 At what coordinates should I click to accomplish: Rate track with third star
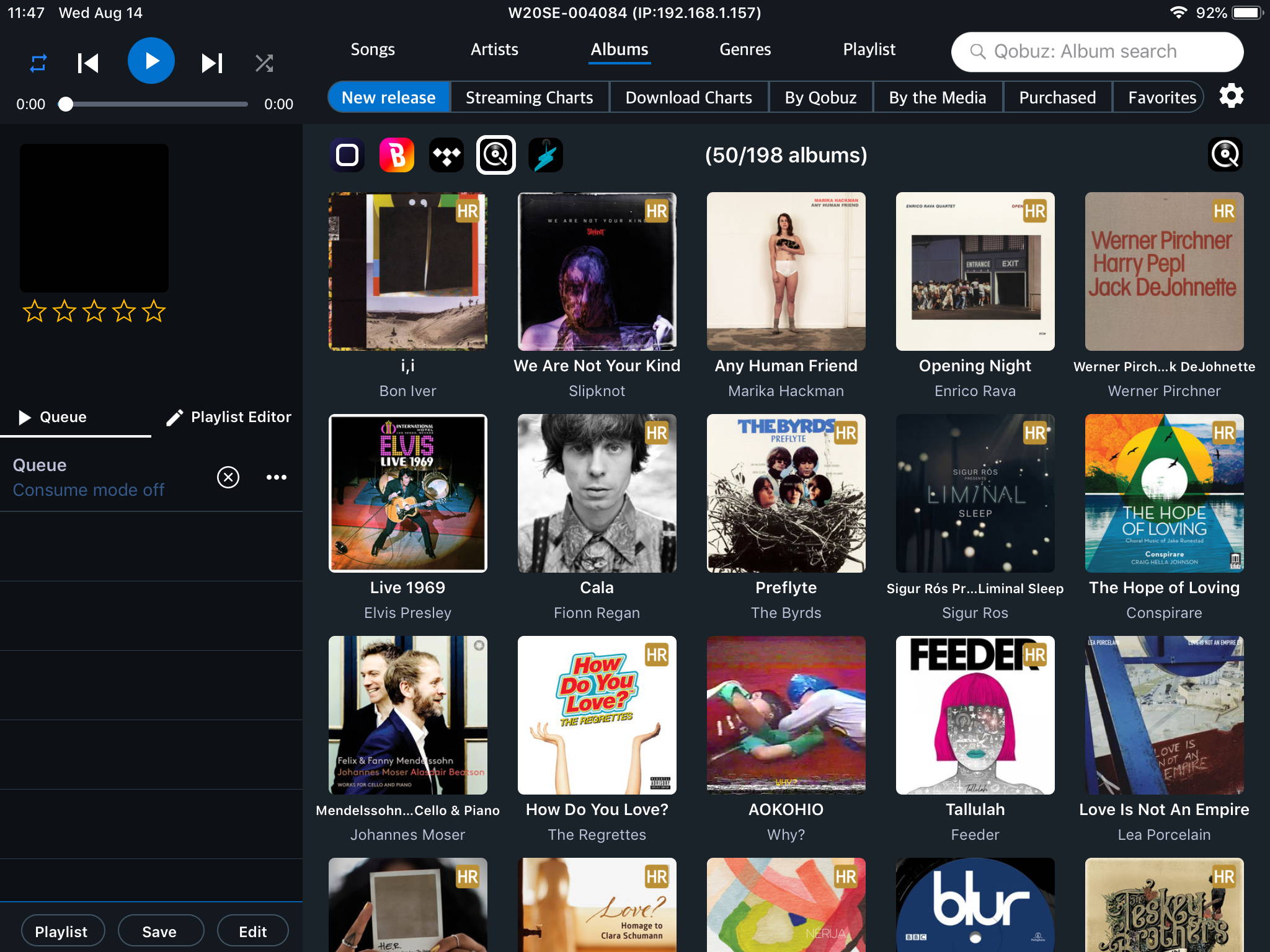pos(94,311)
